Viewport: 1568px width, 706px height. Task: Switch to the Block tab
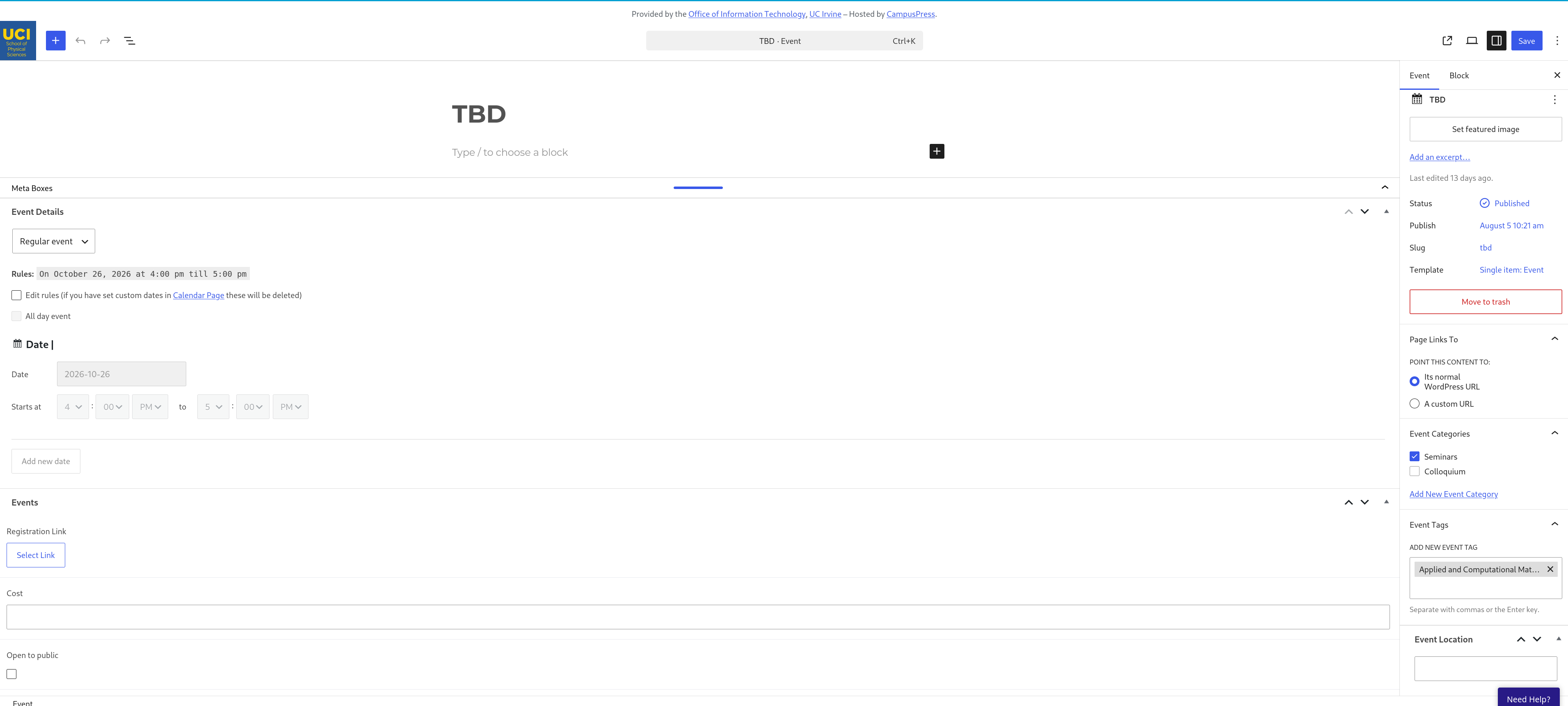[x=1459, y=75]
